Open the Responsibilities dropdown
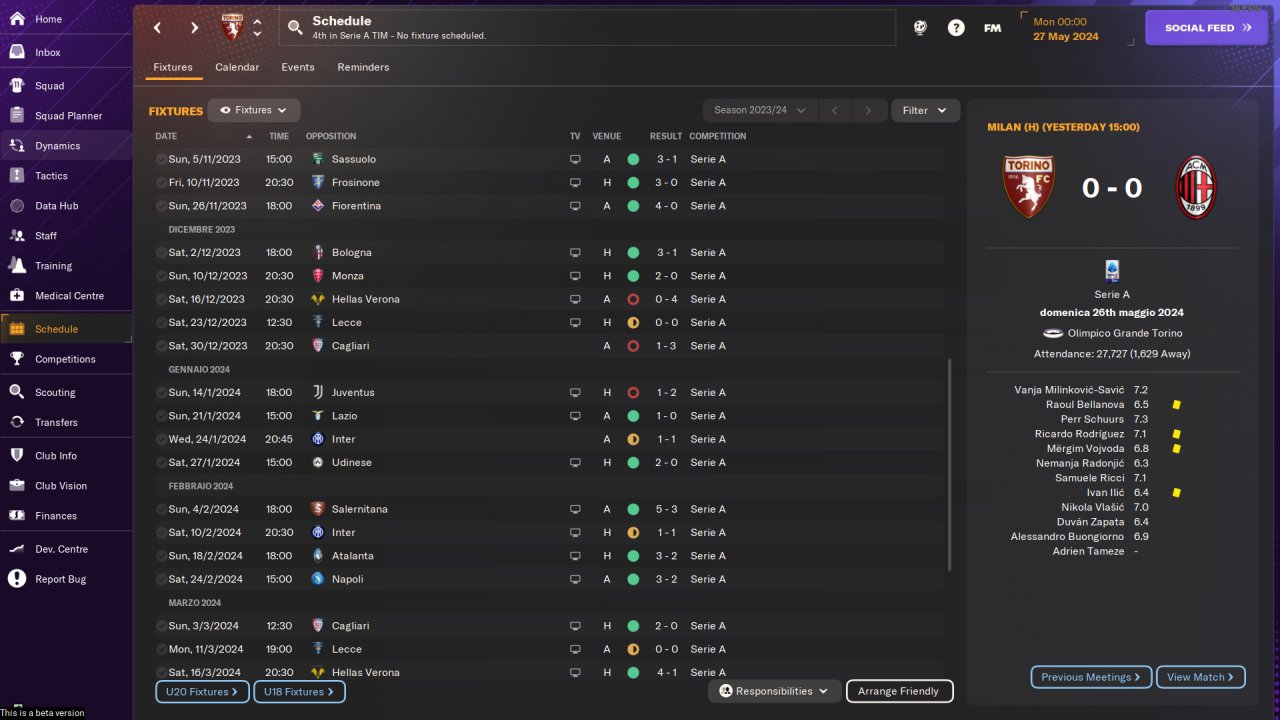Viewport: 1280px width, 720px height. (775, 691)
